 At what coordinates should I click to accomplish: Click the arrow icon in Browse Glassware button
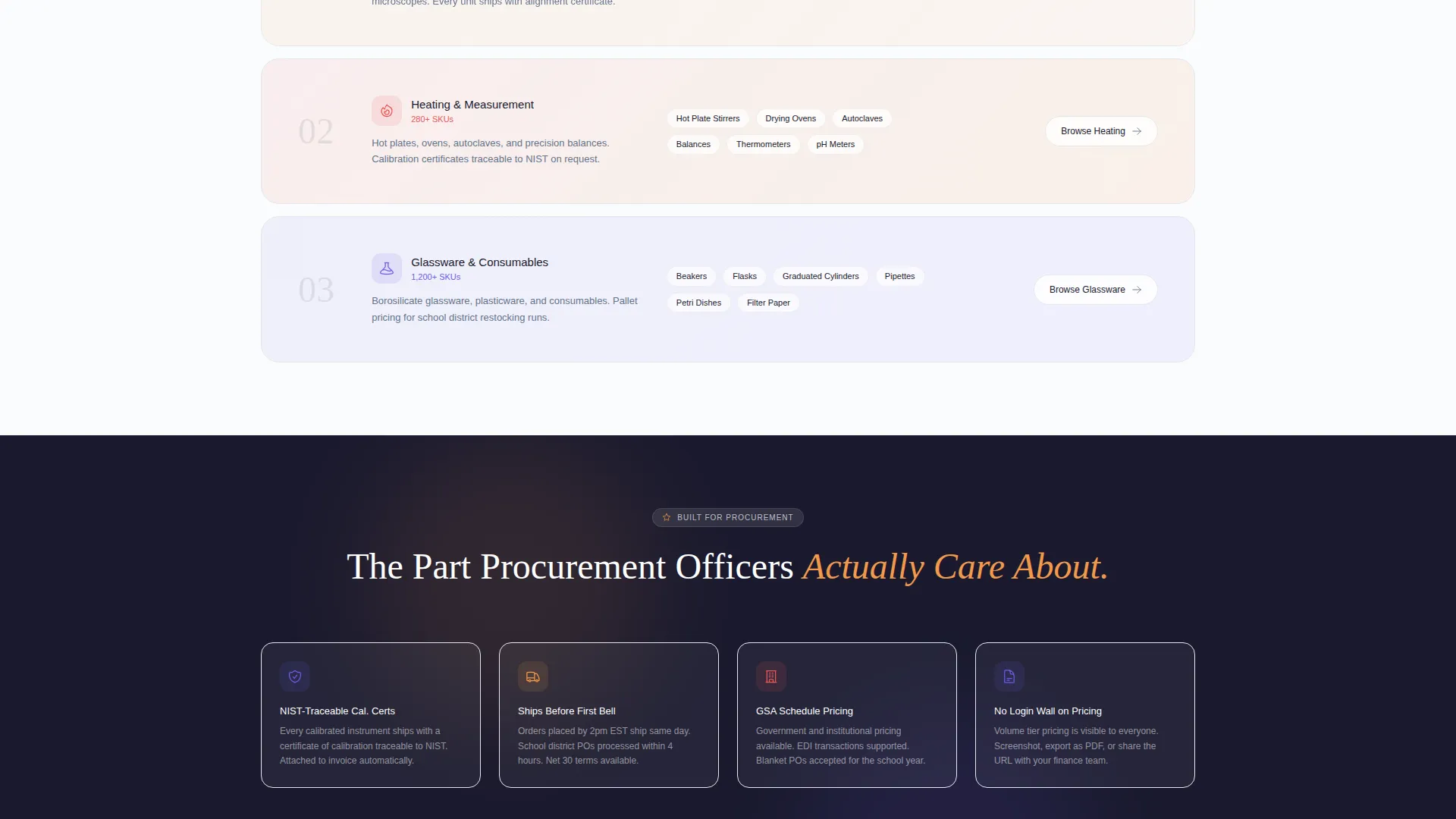[1137, 290]
